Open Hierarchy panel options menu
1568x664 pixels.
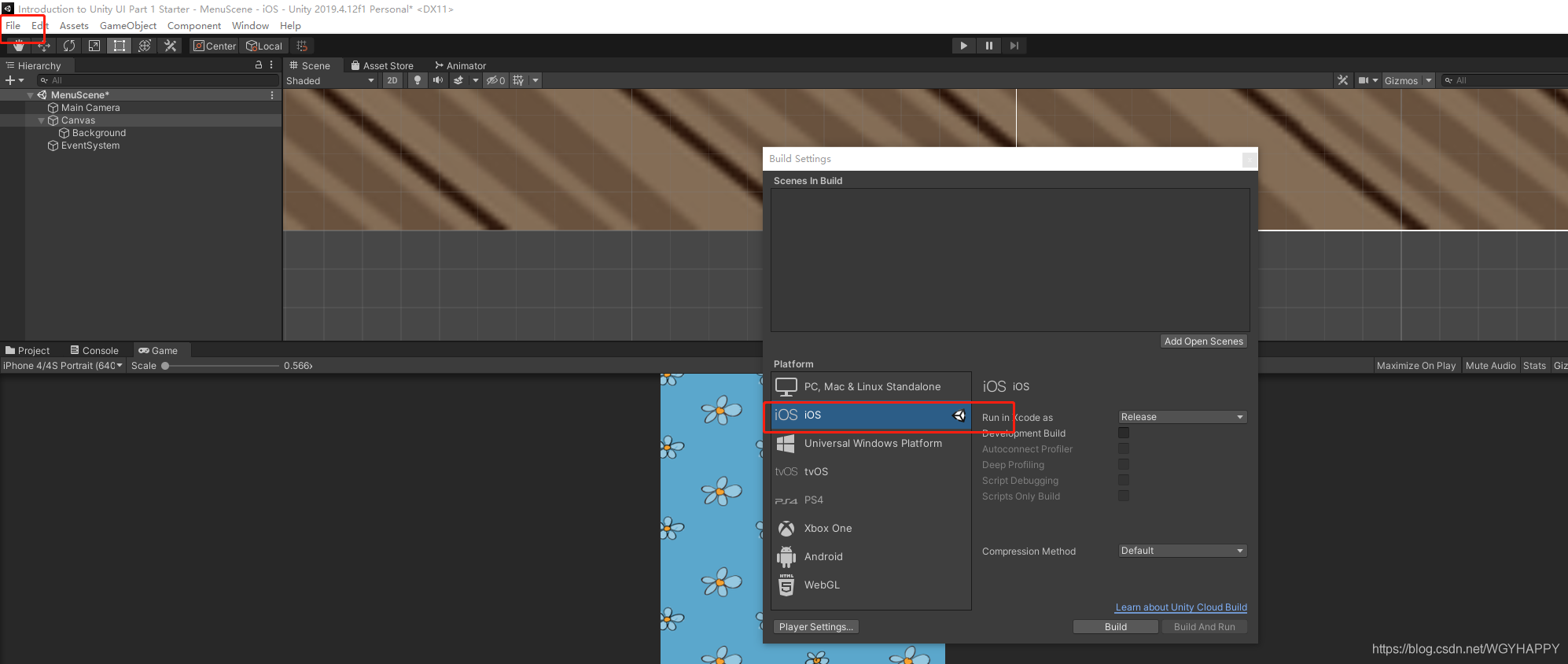point(271,65)
